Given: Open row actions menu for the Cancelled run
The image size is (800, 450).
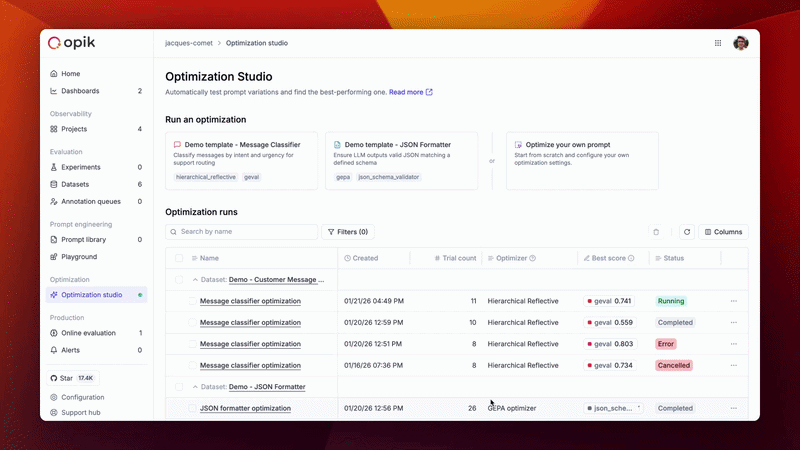Looking at the screenshot, I should click(x=734, y=365).
